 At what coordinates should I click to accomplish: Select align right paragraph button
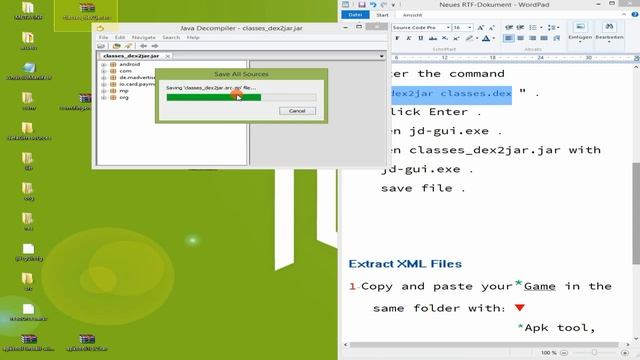(532, 38)
